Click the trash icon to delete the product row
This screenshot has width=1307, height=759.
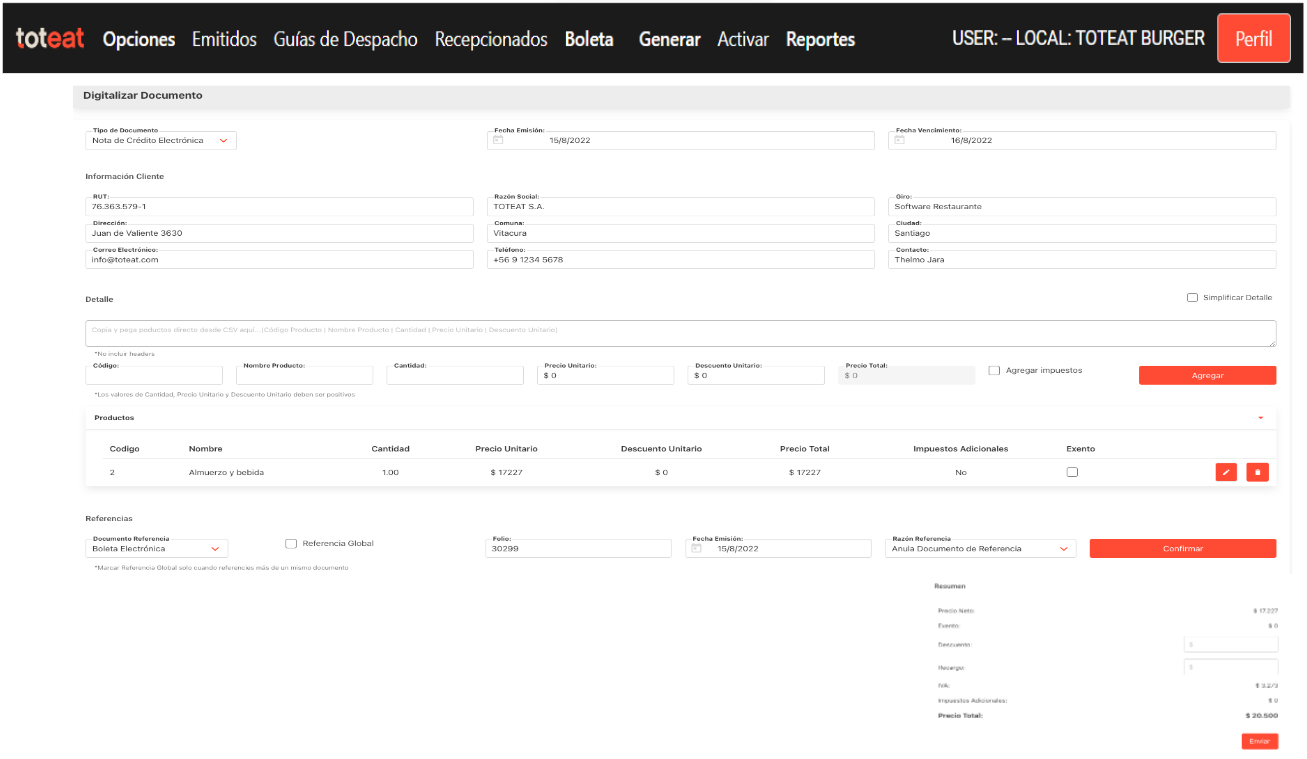click(1257, 471)
